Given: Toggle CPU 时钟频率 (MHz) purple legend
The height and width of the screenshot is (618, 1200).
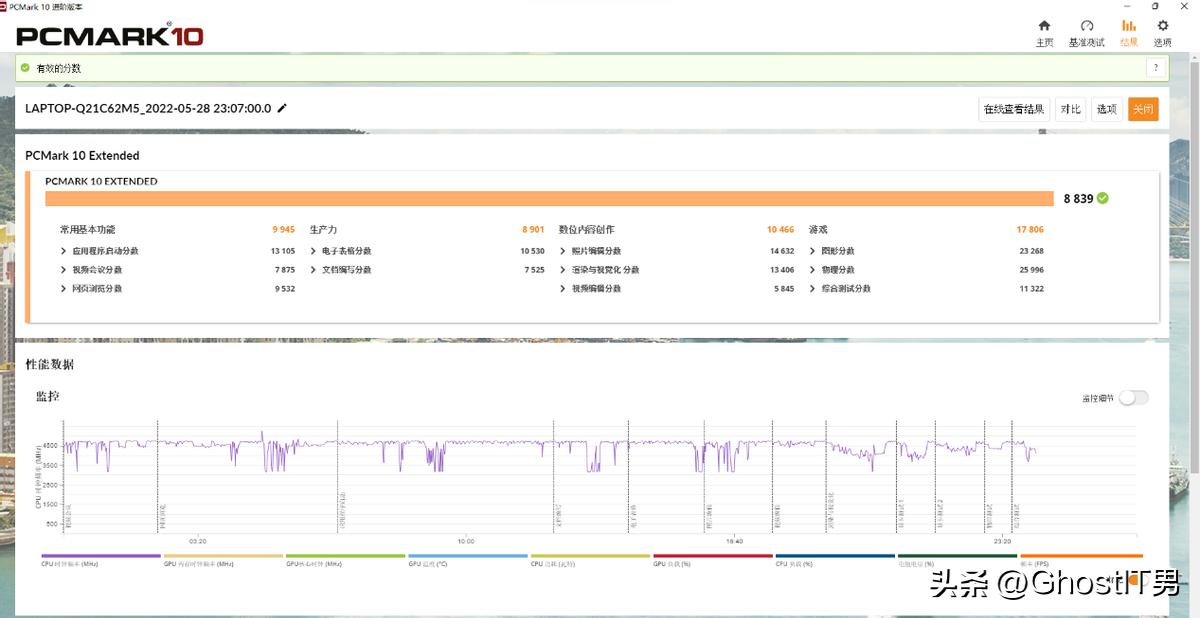Looking at the screenshot, I should pos(100,556).
